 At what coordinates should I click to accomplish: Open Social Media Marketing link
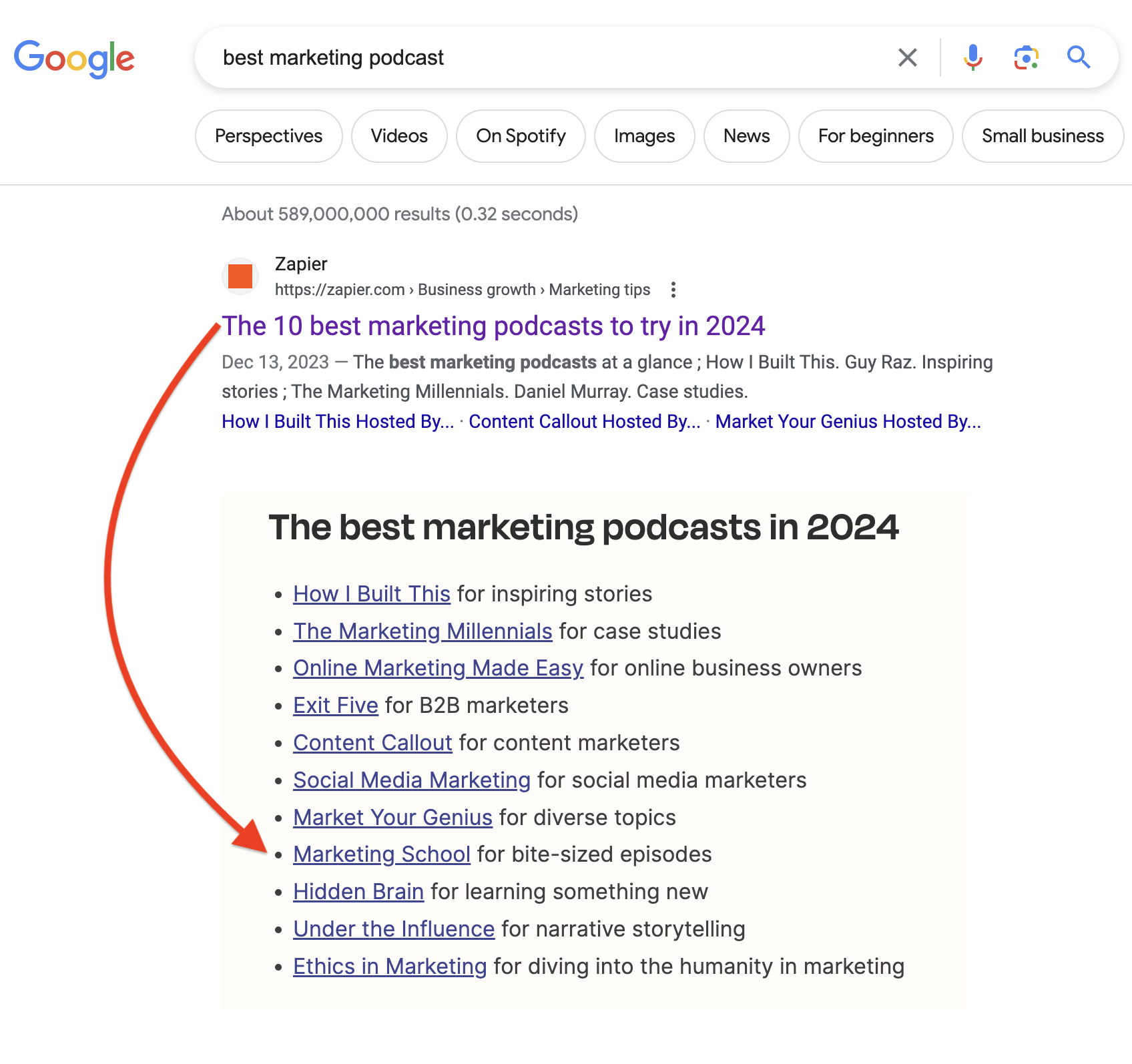(x=412, y=780)
